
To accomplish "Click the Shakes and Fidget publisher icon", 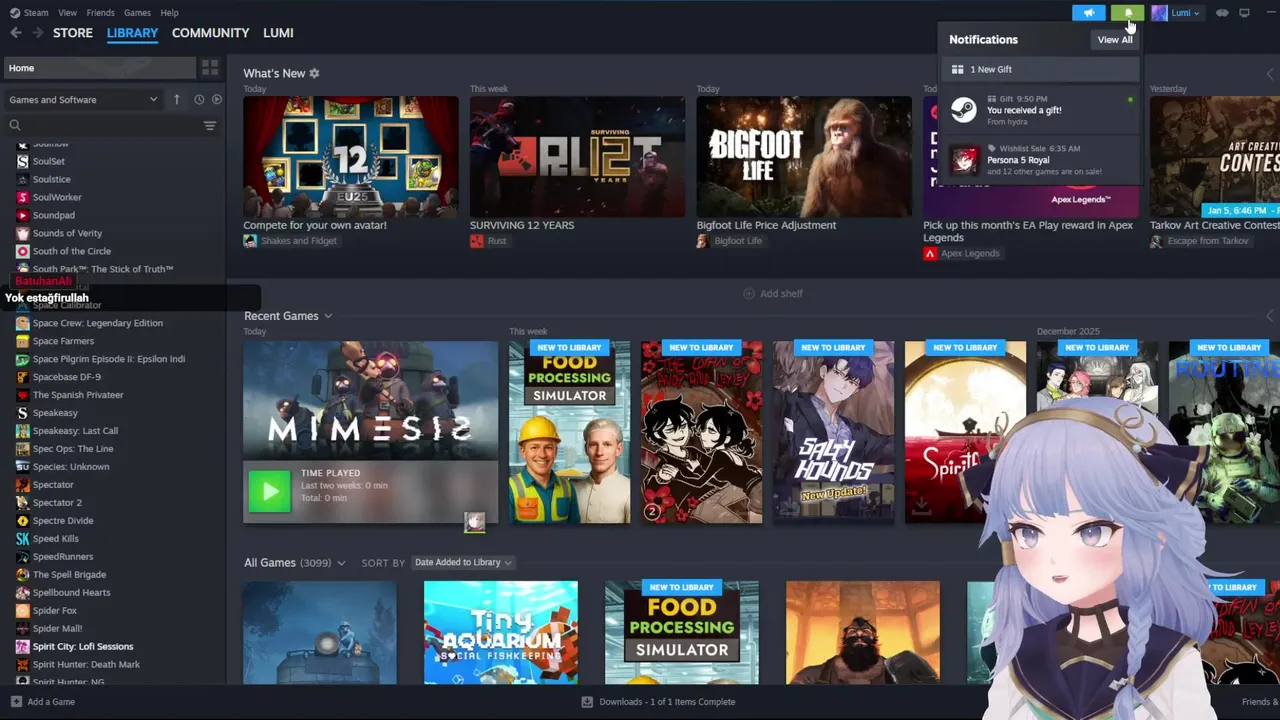I will click(250, 241).
